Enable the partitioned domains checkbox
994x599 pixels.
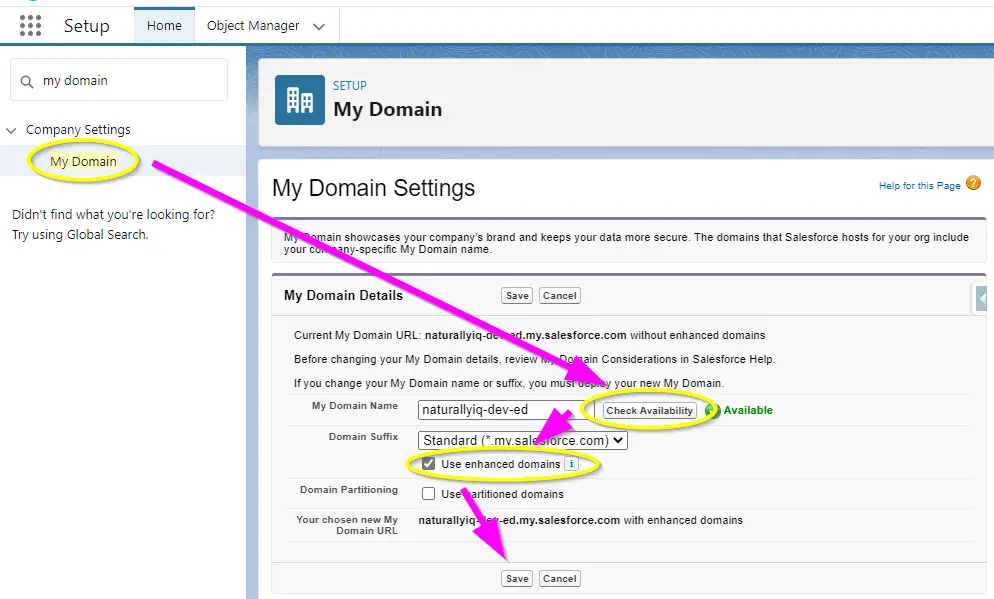[429, 493]
